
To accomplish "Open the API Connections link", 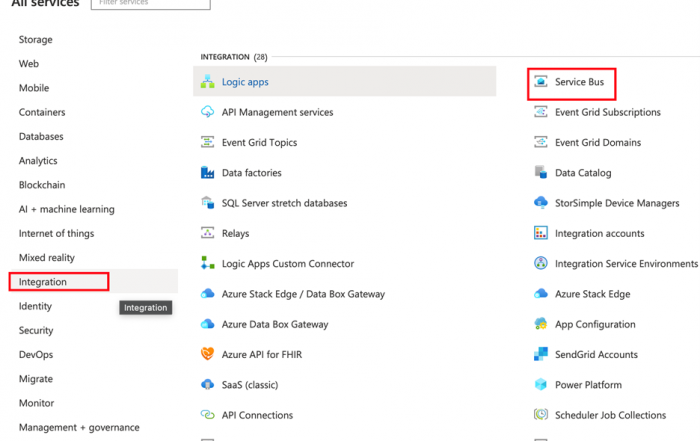I will pyautogui.click(x=257, y=415).
